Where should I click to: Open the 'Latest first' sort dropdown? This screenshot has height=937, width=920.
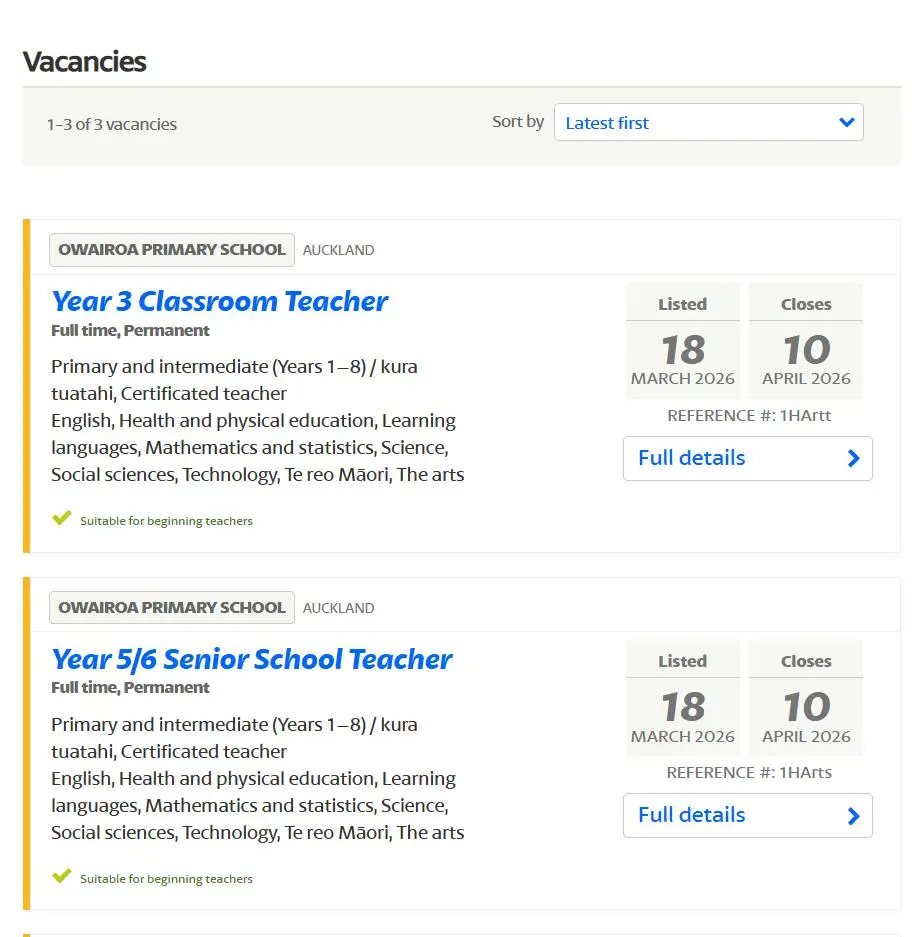[708, 123]
